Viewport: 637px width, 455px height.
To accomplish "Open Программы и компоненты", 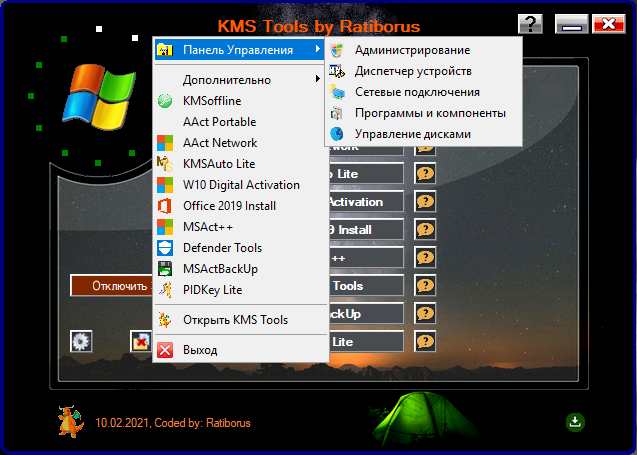I will click(x=430, y=113).
